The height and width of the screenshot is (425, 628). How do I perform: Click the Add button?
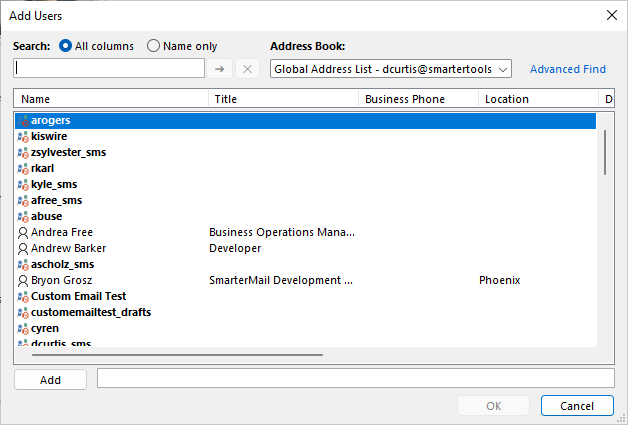pyautogui.click(x=50, y=380)
